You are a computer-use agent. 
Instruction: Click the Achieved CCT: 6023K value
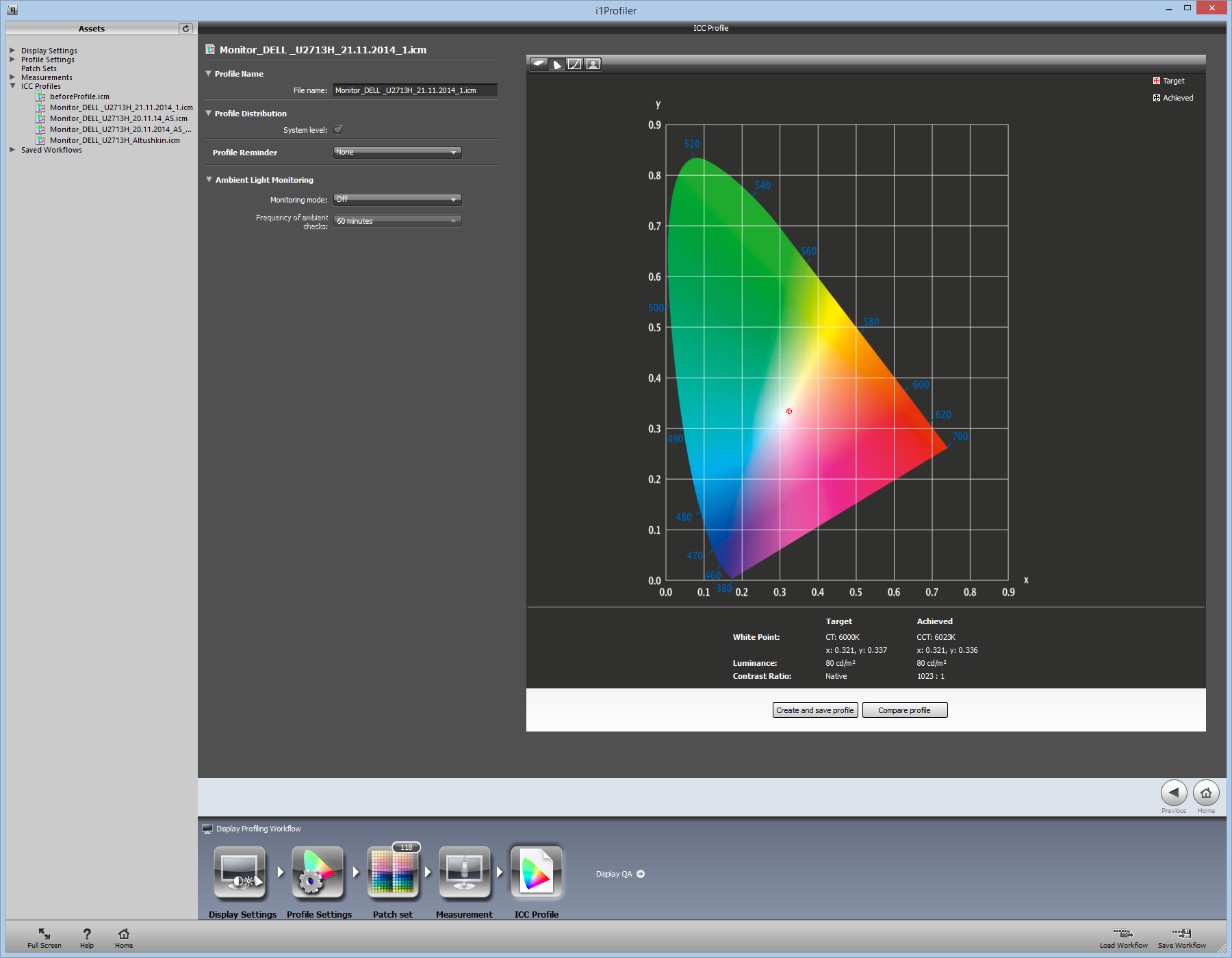936,637
